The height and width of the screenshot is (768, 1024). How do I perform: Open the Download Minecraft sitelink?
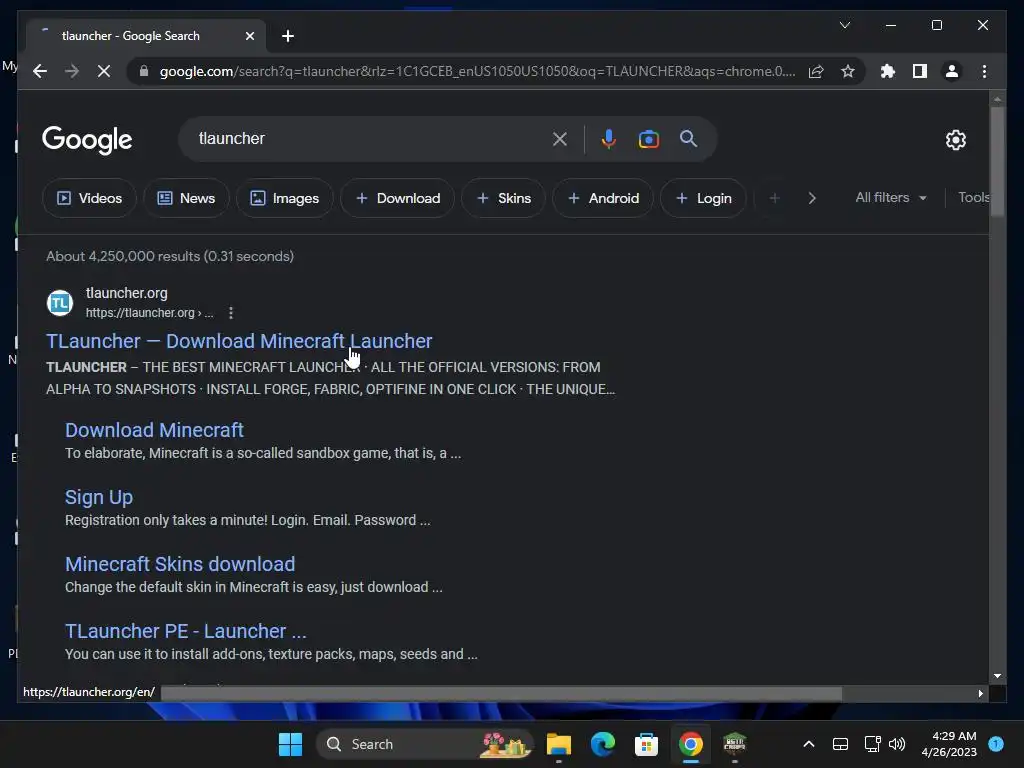154,430
